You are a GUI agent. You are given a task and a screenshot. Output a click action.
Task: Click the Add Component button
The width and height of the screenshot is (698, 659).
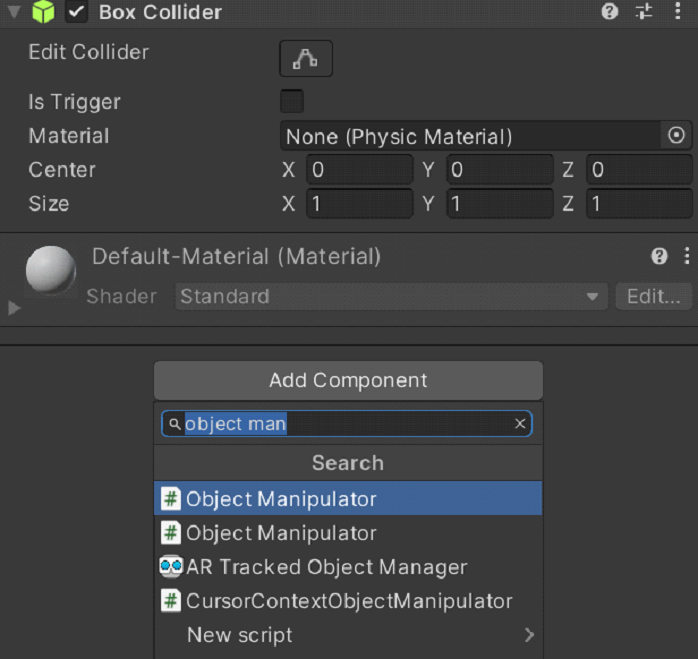(348, 381)
